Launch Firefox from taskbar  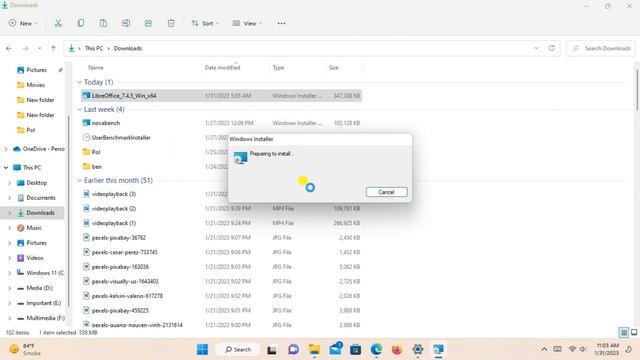click(397, 350)
